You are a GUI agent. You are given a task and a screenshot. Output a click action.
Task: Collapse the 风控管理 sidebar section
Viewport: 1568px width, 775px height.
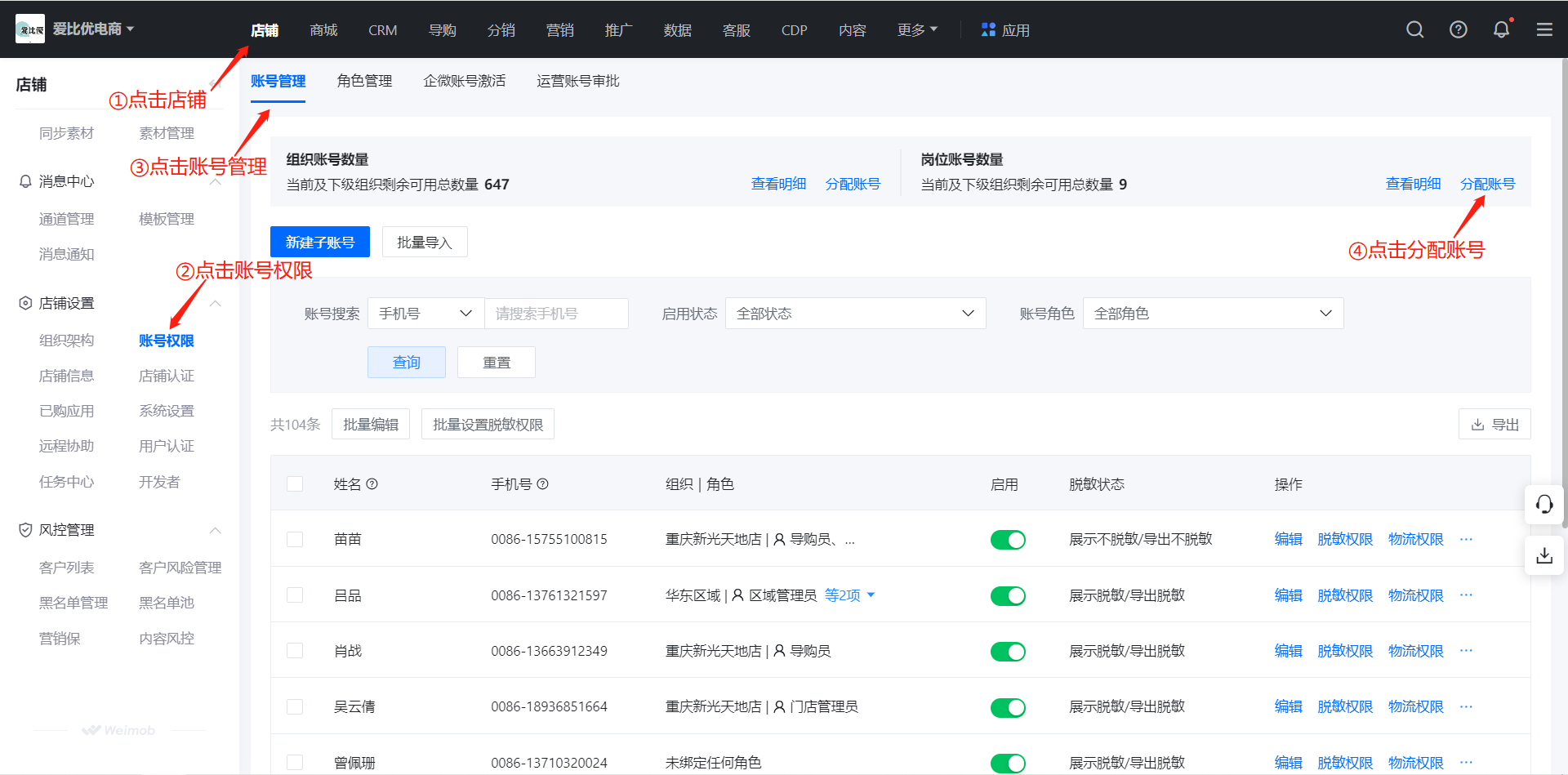click(x=216, y=531)
